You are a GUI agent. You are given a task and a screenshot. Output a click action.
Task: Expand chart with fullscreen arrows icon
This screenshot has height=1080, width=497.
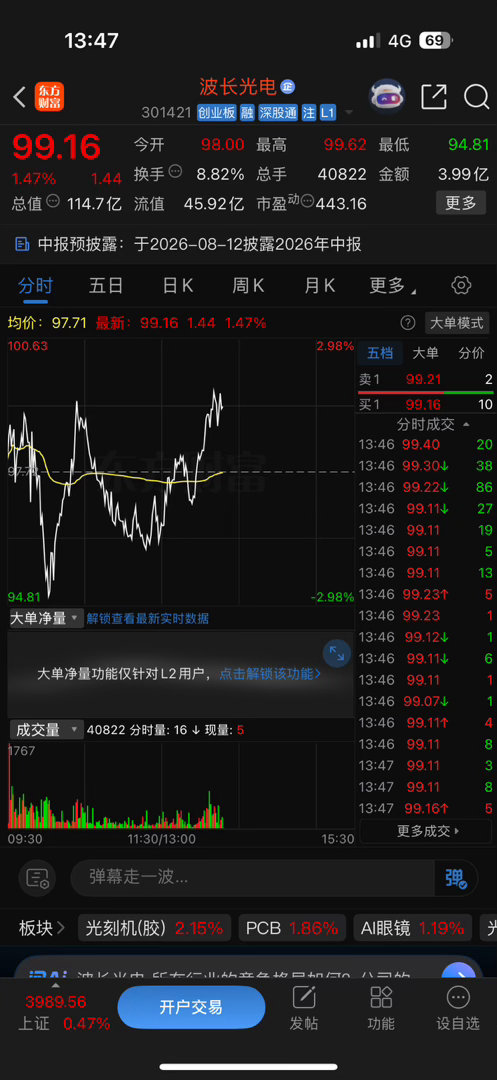tap(337, 654)
